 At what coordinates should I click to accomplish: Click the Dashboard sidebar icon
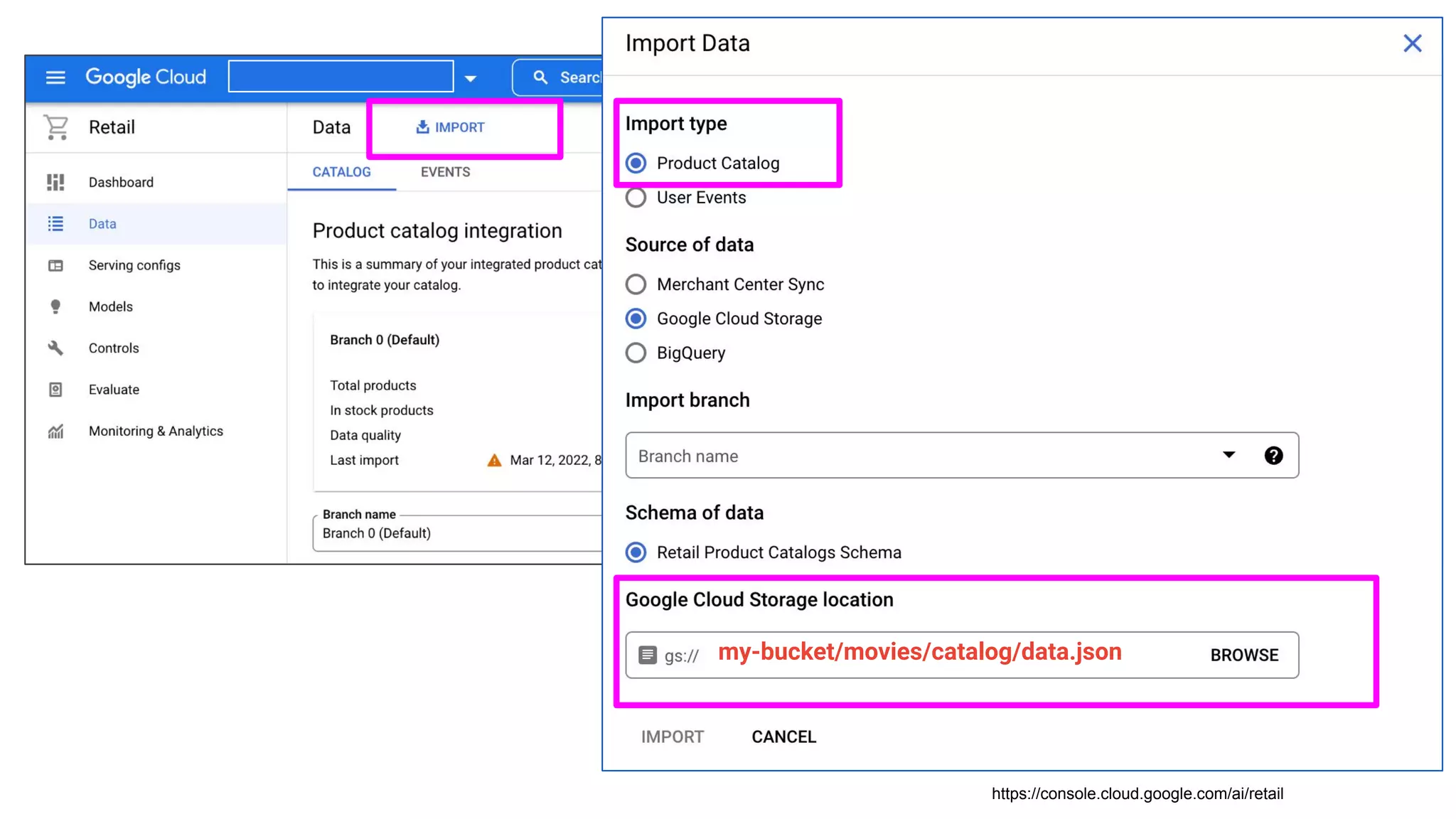coord(55,182)
